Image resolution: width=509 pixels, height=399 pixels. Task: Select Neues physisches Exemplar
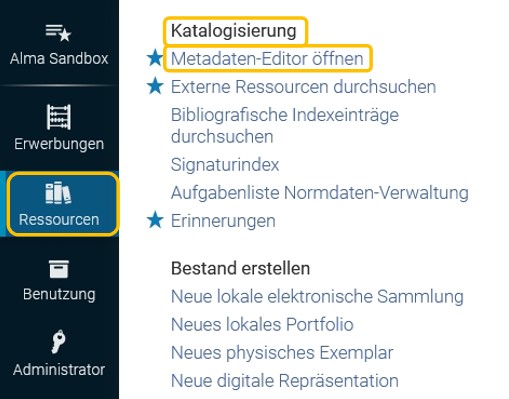pos(282,353)
